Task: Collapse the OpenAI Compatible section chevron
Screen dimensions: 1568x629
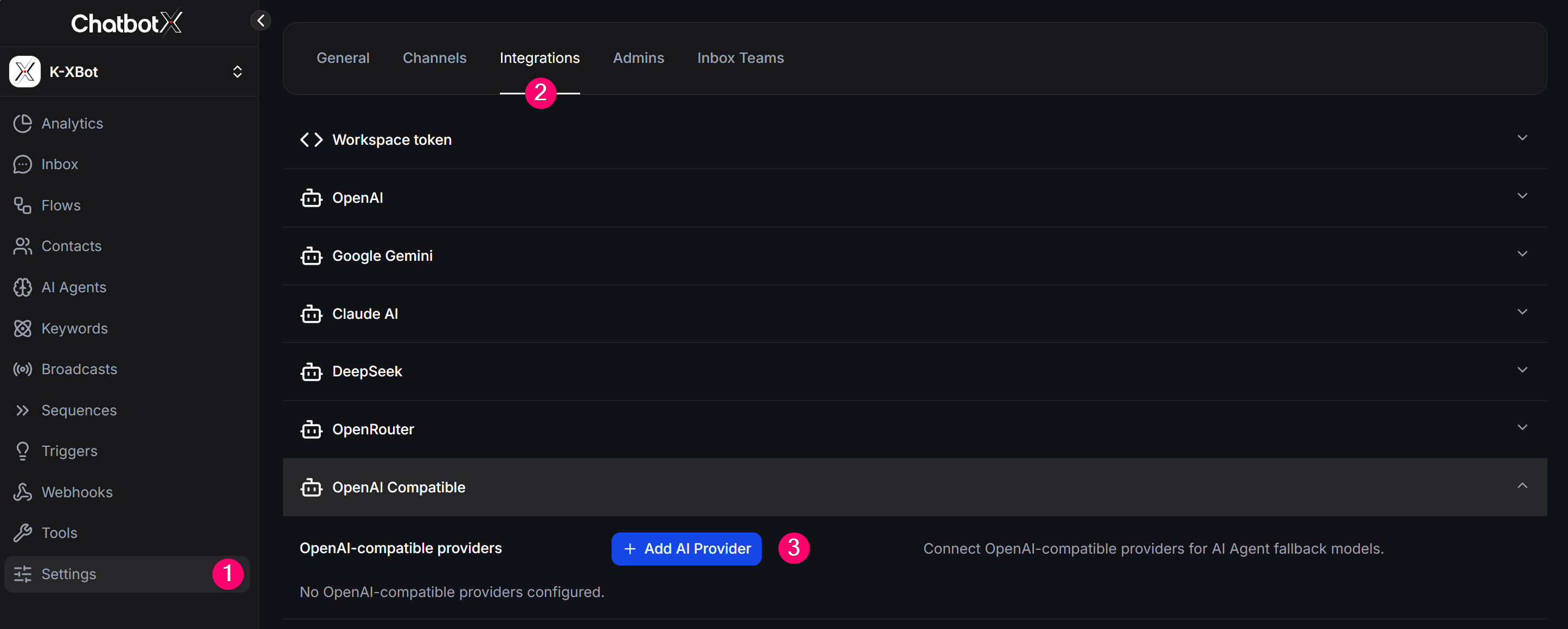Action: point(1522,486)
